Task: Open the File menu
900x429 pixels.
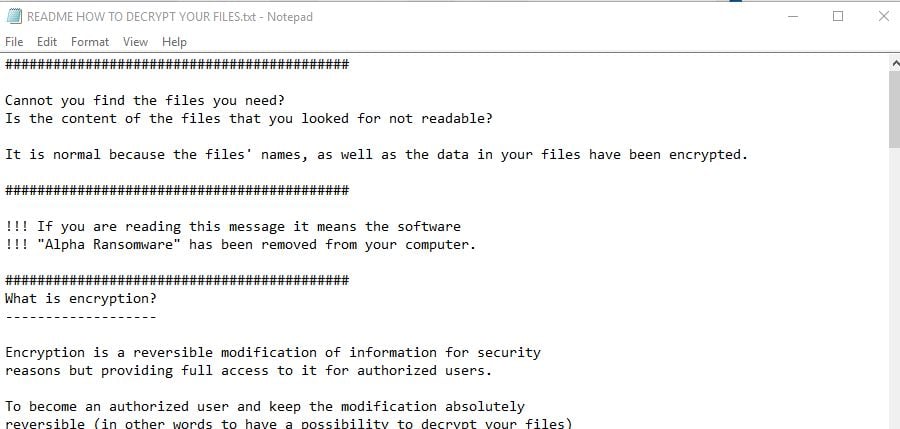Action: pos(14,42)
